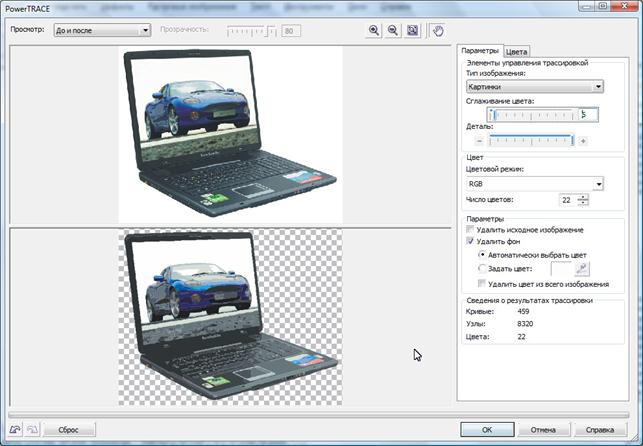The height and width of the screenshot is (446, 643).
Task: Click the eyedropper color picker icon
Action: tap(583, 268)
